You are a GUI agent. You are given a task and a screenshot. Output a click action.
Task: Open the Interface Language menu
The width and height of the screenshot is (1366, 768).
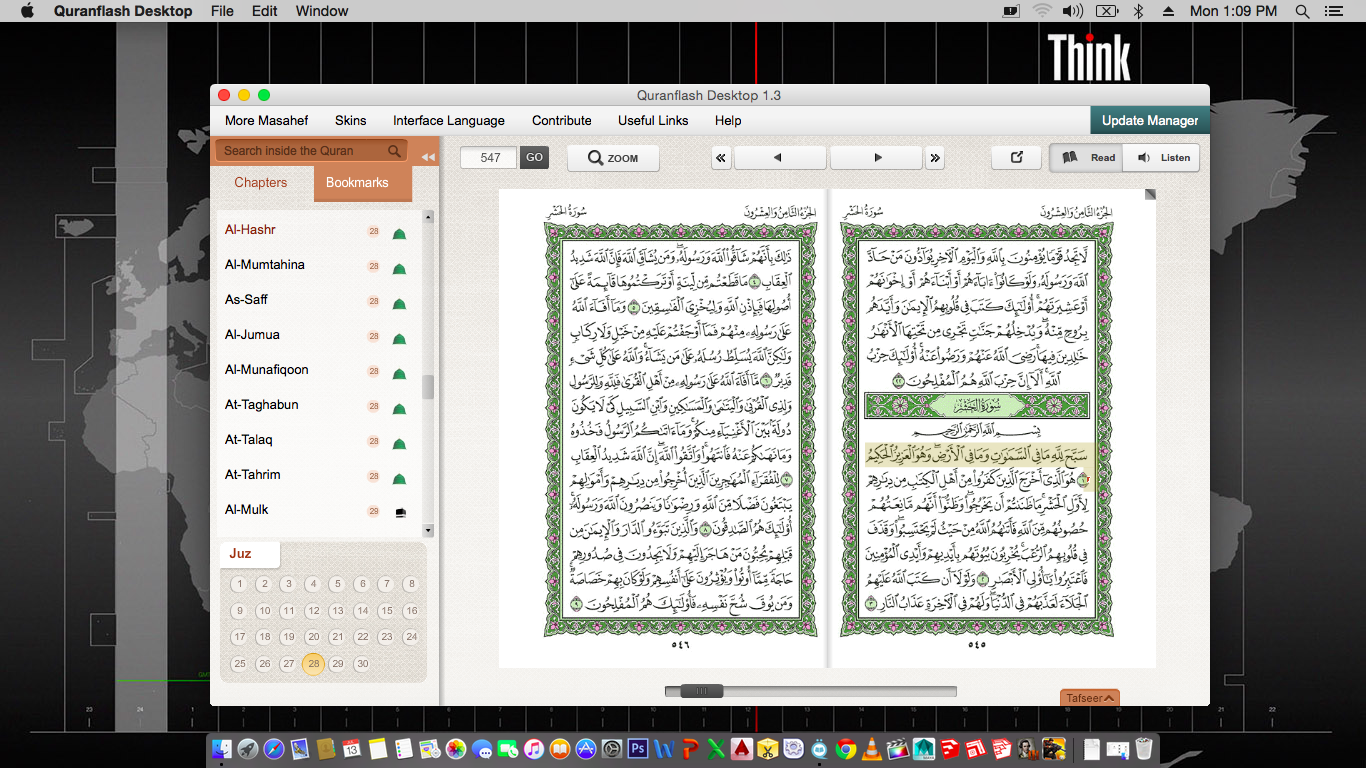click(448, 120)
